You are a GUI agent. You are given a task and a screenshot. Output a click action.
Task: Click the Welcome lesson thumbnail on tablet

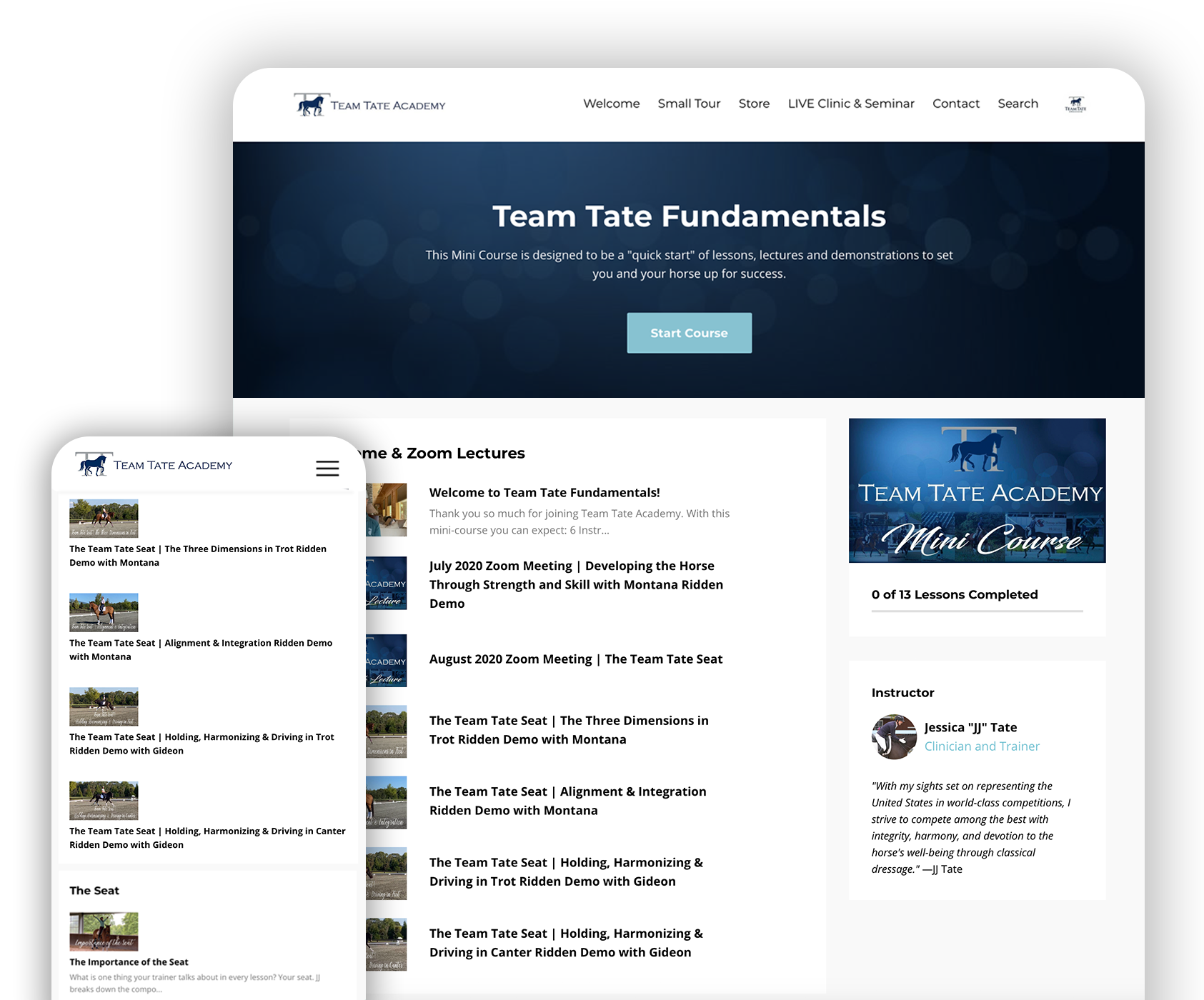pos(386,510)
